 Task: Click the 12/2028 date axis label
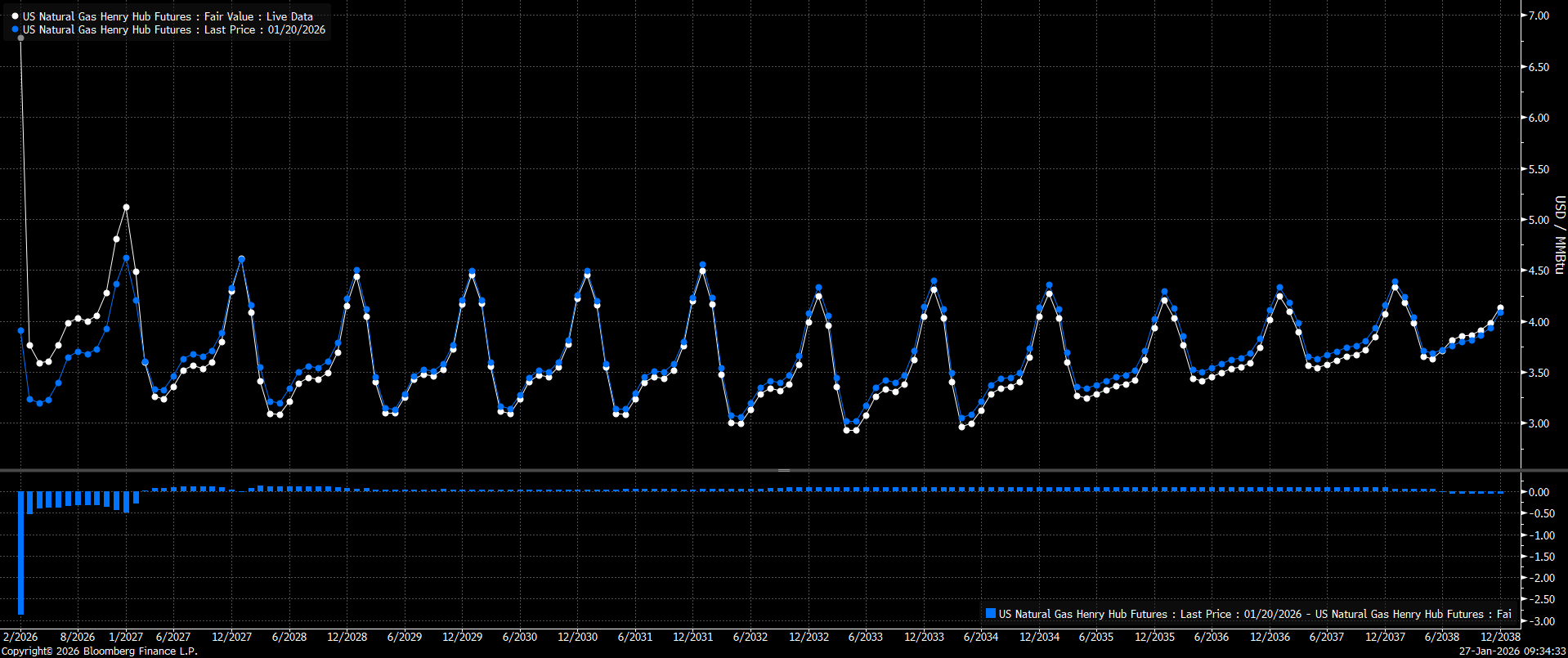pyautogui.click(x=347, y=637)
